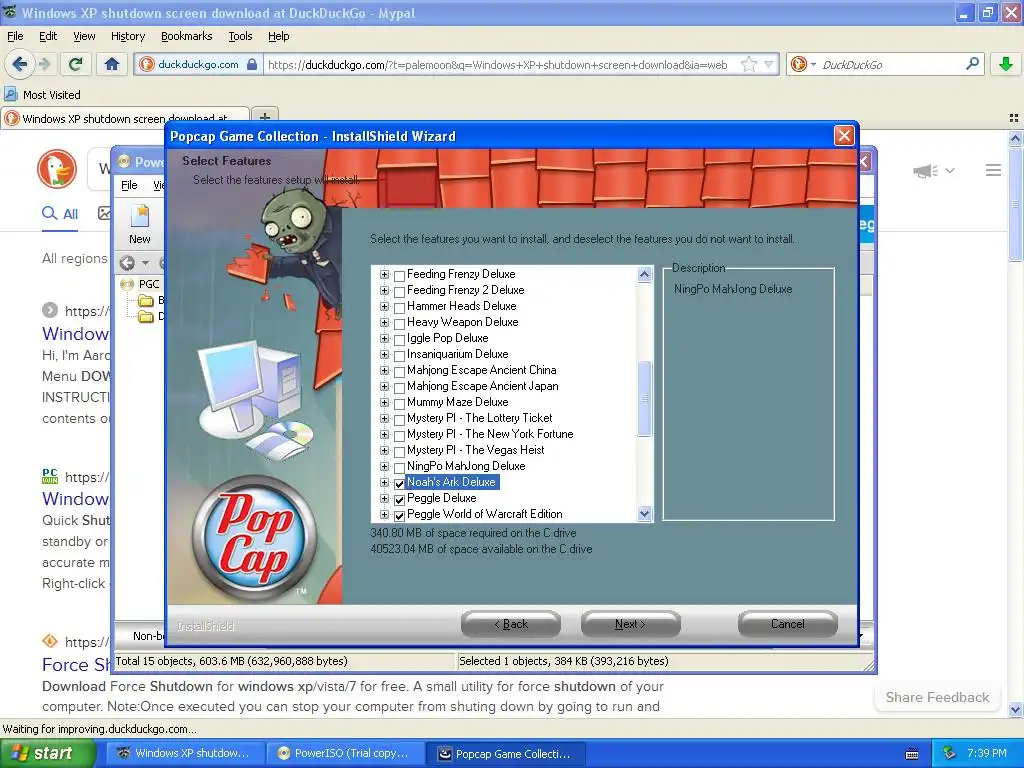Check the Heavy Weapon Deluxe checkbox
The height and width of the screenshot is (768, 1024).
click(x=400, y=323)
